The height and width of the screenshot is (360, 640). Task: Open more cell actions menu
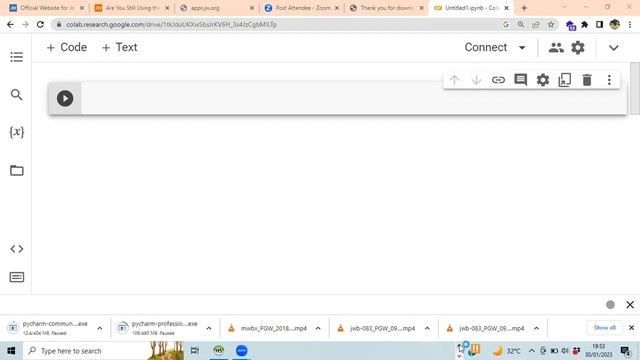(609, 80)
